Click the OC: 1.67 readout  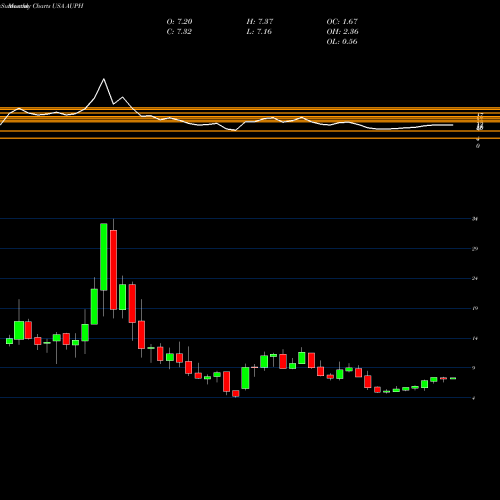point(342,22)
